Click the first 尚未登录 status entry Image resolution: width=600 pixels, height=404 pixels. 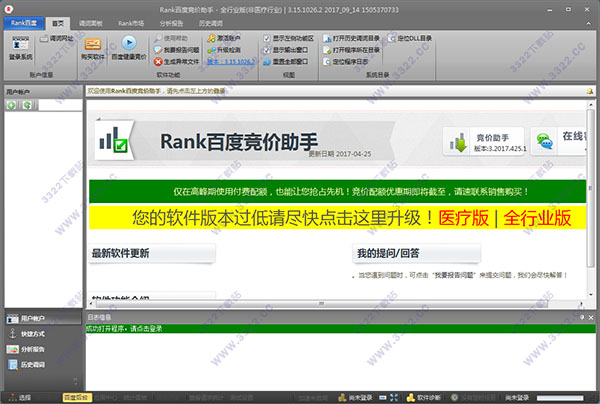(355, 397)
